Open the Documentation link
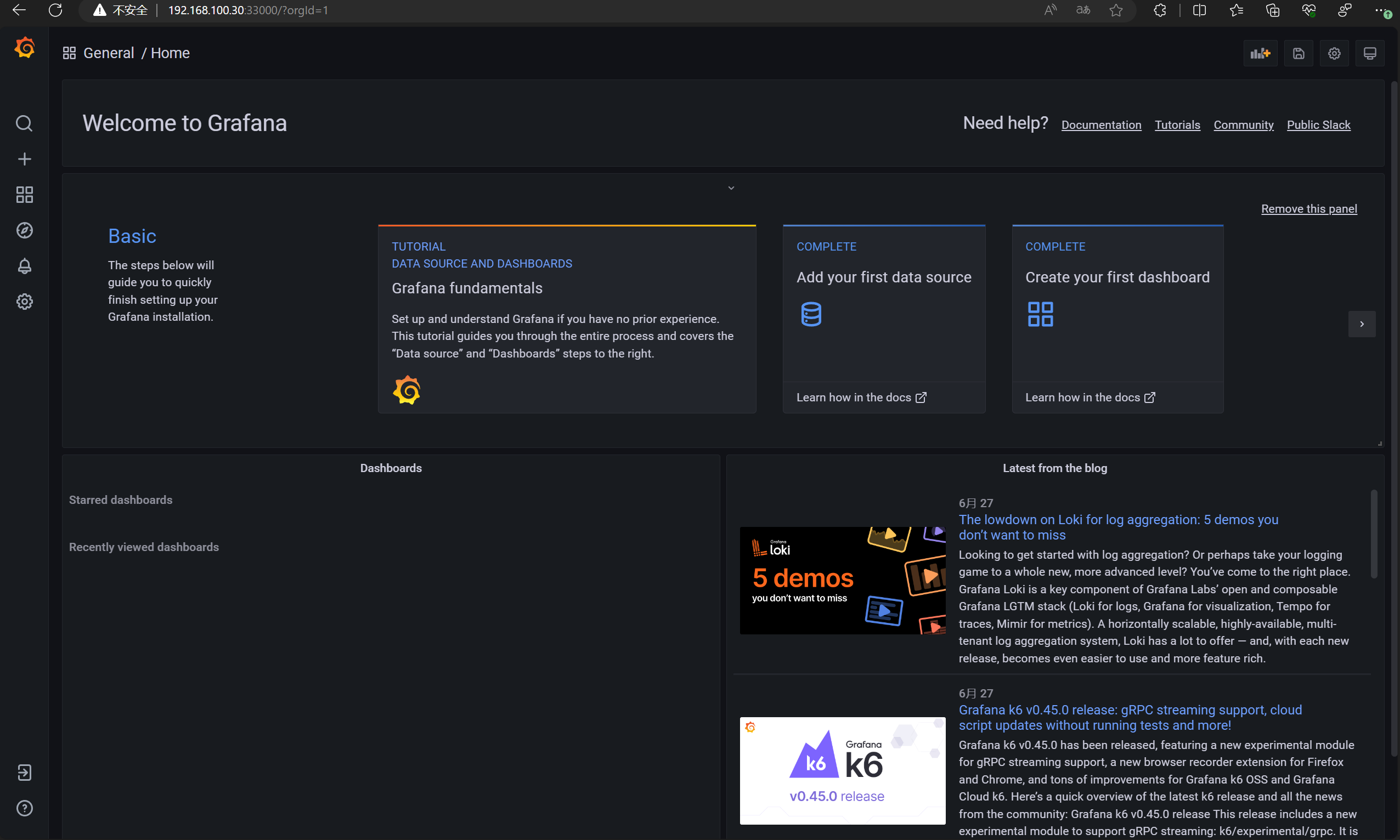This screenshot has height=840, width=1400. pyautogui.click(x=1101, y=125)
